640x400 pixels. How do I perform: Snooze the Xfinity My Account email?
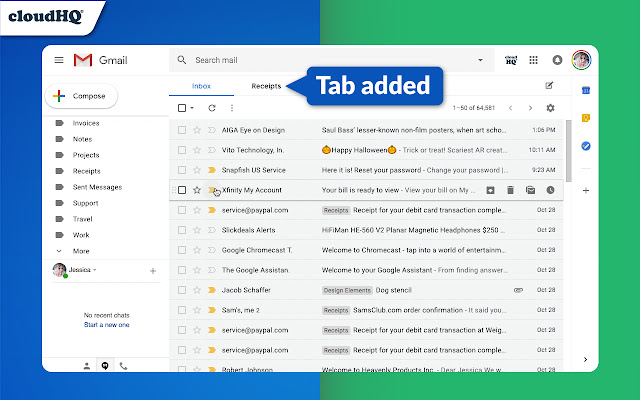(550, 190)
